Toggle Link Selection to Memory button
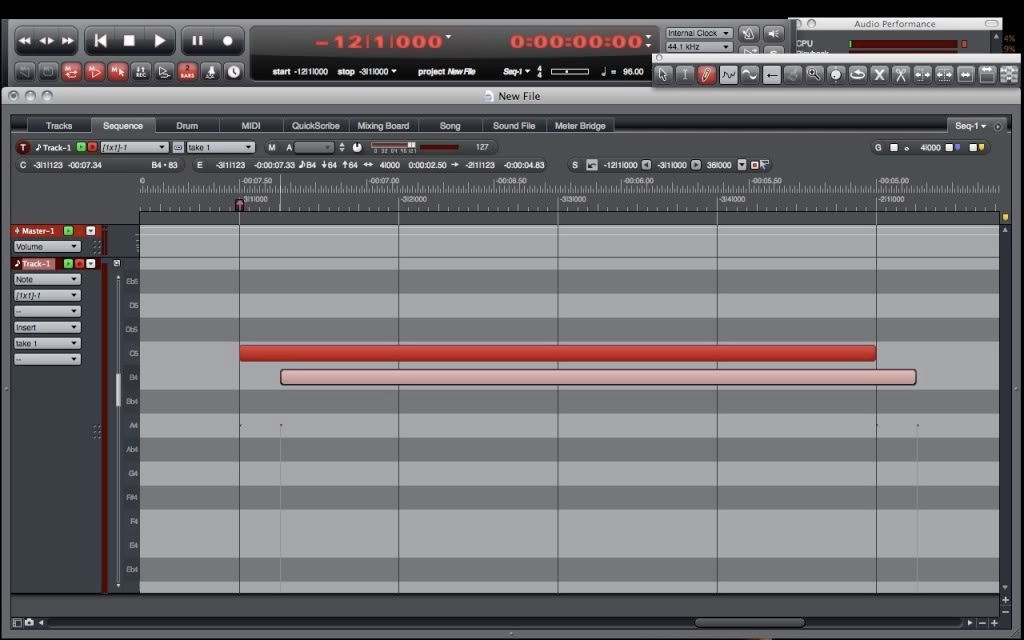The width and height of the screenshot is (1024, 640). point(118,72)
